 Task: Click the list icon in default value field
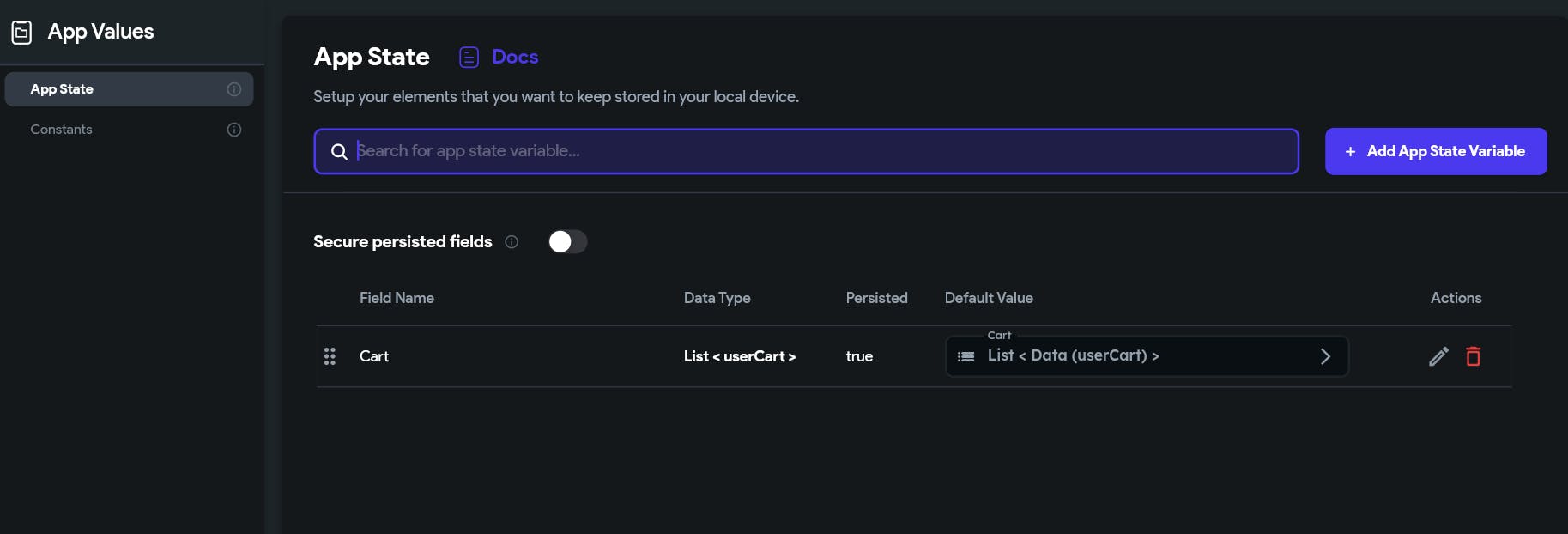[x=966, y=356]
